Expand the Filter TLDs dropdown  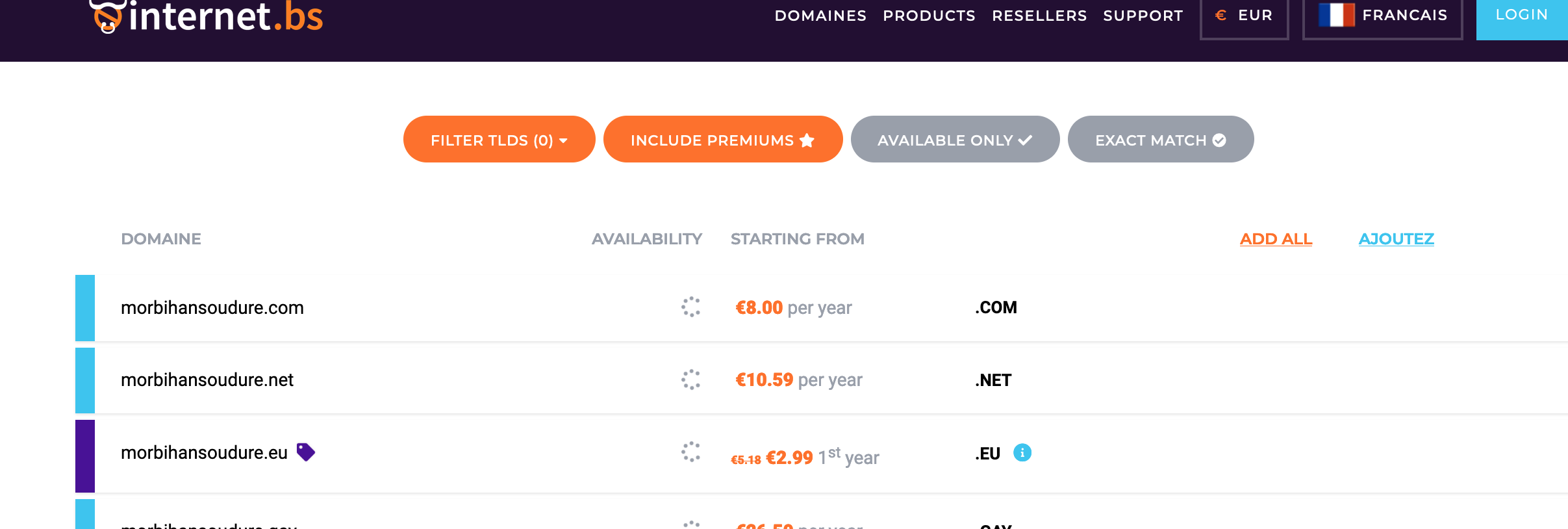499,140
